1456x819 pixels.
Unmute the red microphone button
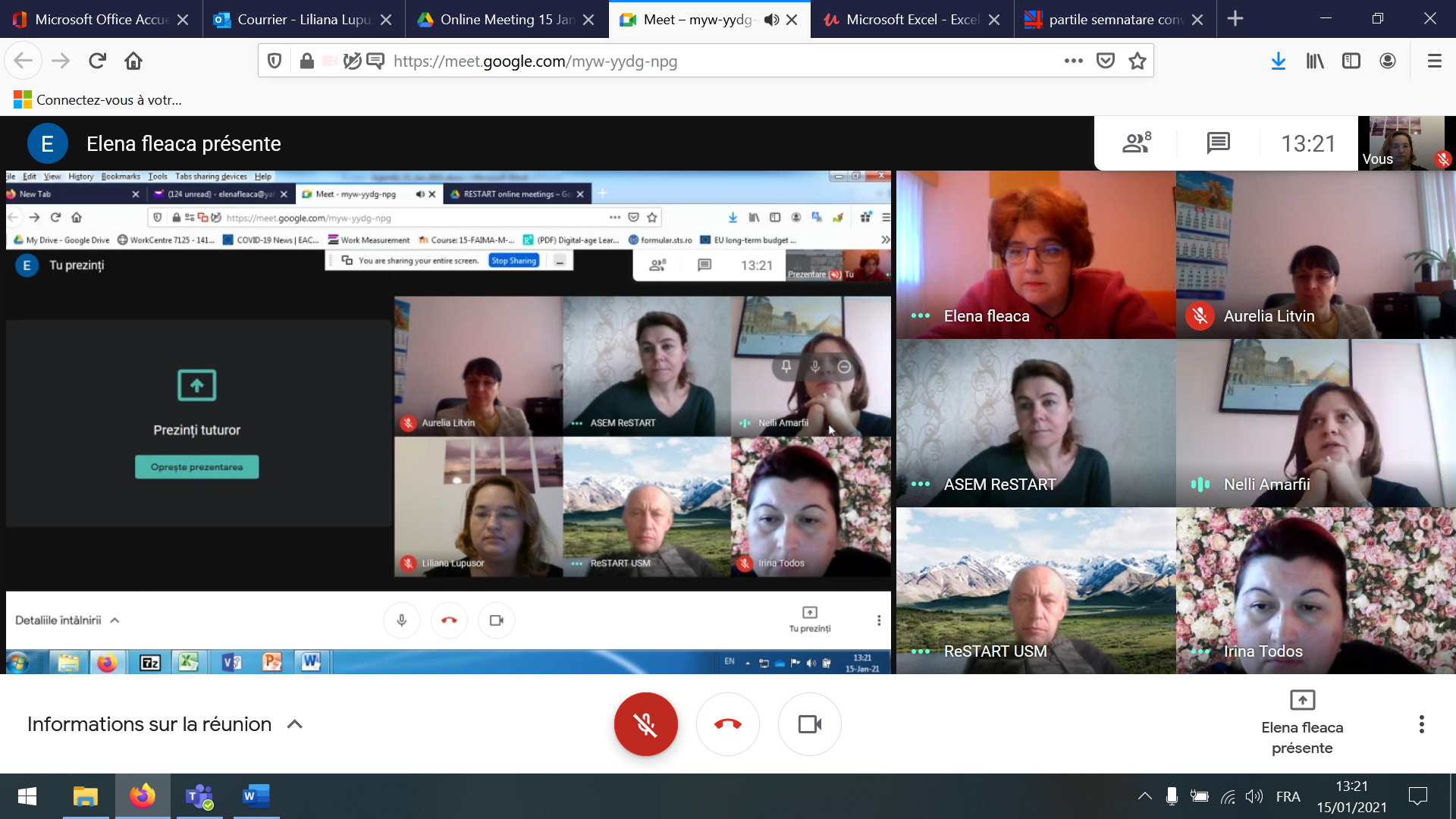pyautogui.click(x=645, y=724)
